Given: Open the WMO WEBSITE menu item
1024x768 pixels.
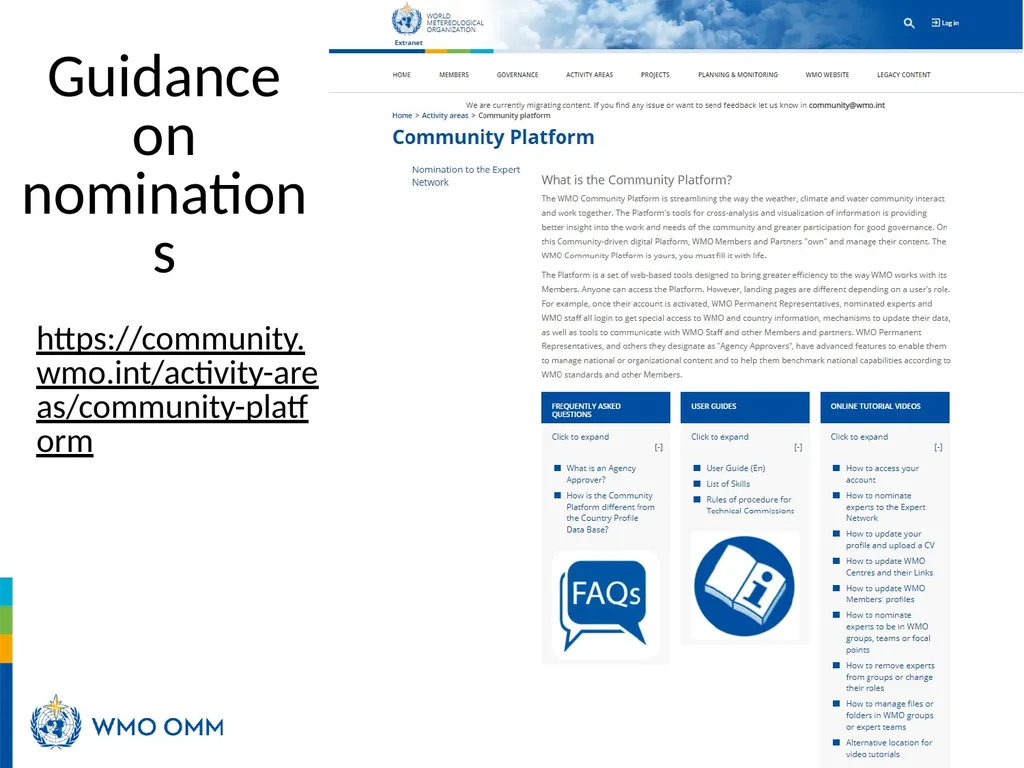Looking at the screenshot, I should click(x=827, y=75).
